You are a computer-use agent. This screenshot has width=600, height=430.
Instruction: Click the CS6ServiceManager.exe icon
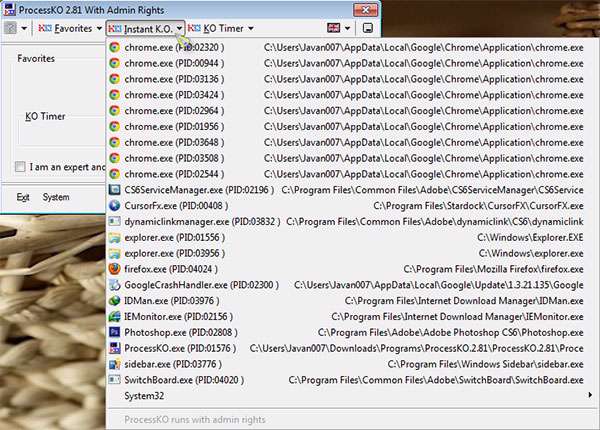click(114, 190)
